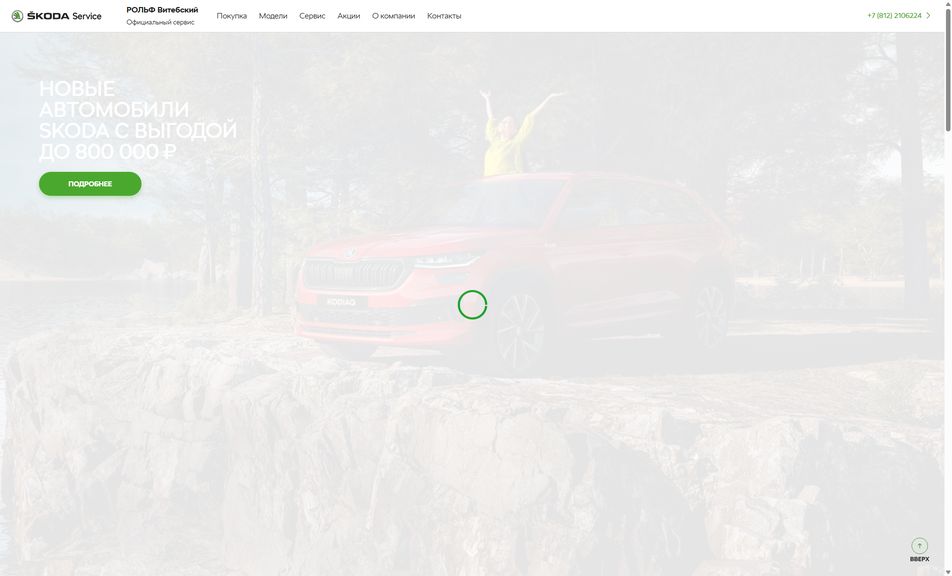
Task: Expand the phone number chevron arrow
Action: (928, 16)
